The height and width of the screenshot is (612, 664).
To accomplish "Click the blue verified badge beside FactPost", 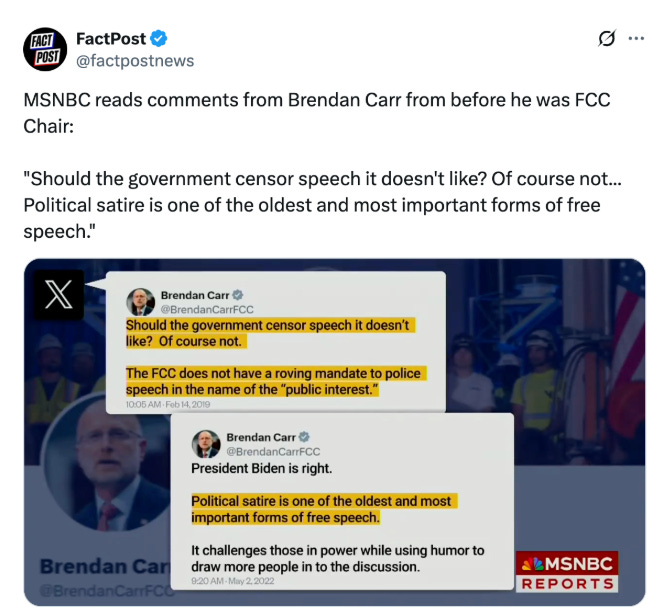I will point(159,39).
